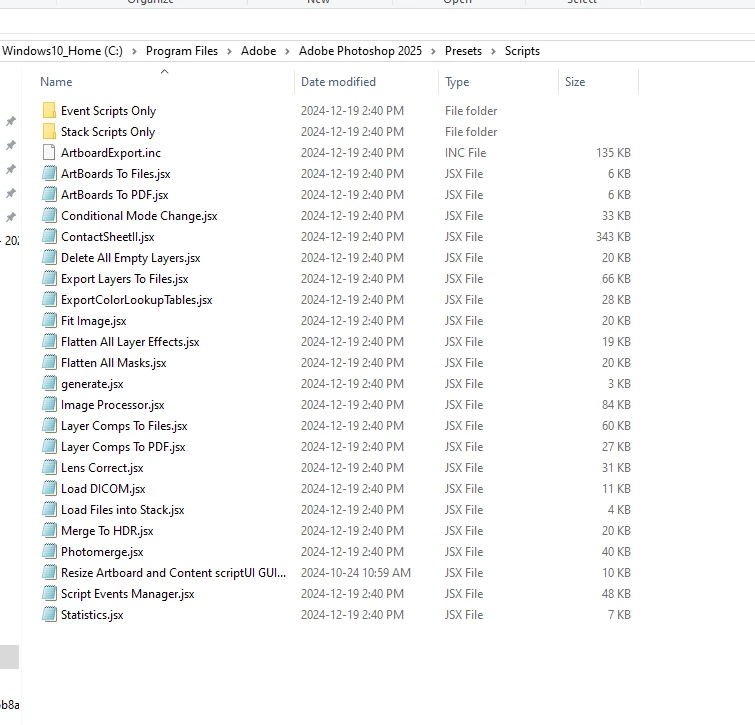Click the Load Files into Stack.jsx icon
The width and height of the screenshot is (755, 725).
(x=49, y=510)
